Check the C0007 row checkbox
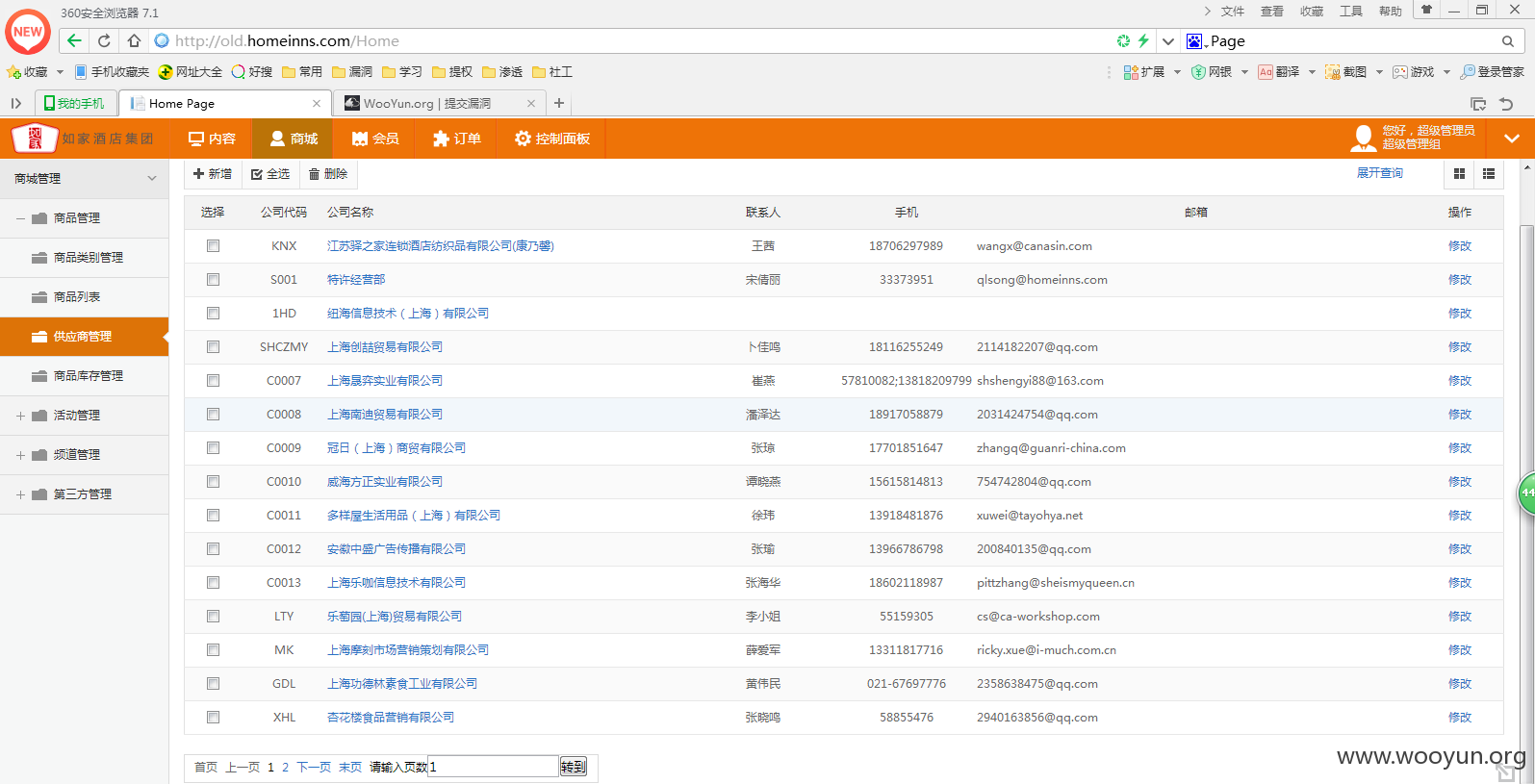1535x784 pixels. (213, 381)
